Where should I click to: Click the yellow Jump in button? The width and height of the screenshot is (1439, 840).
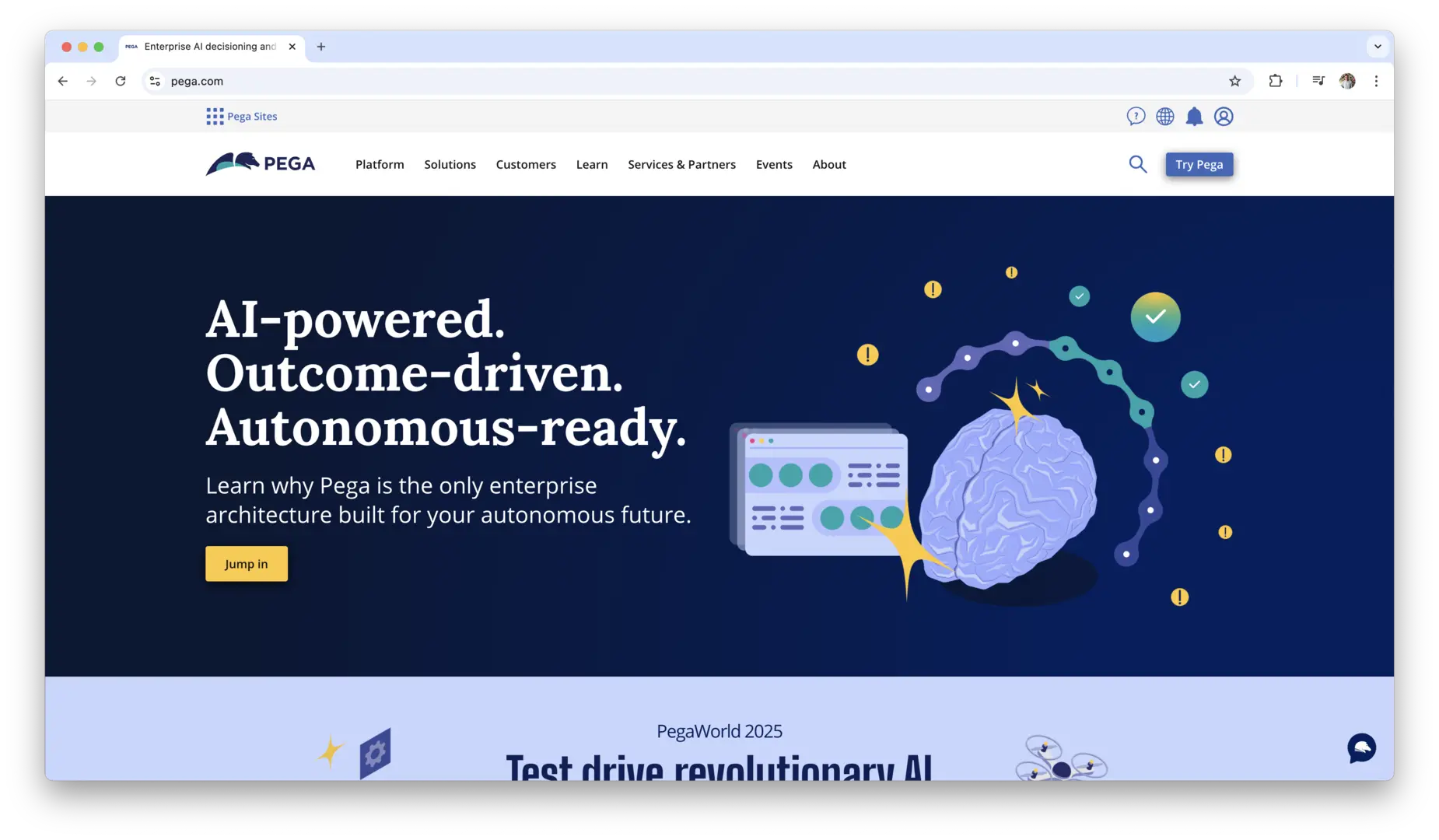247,564
